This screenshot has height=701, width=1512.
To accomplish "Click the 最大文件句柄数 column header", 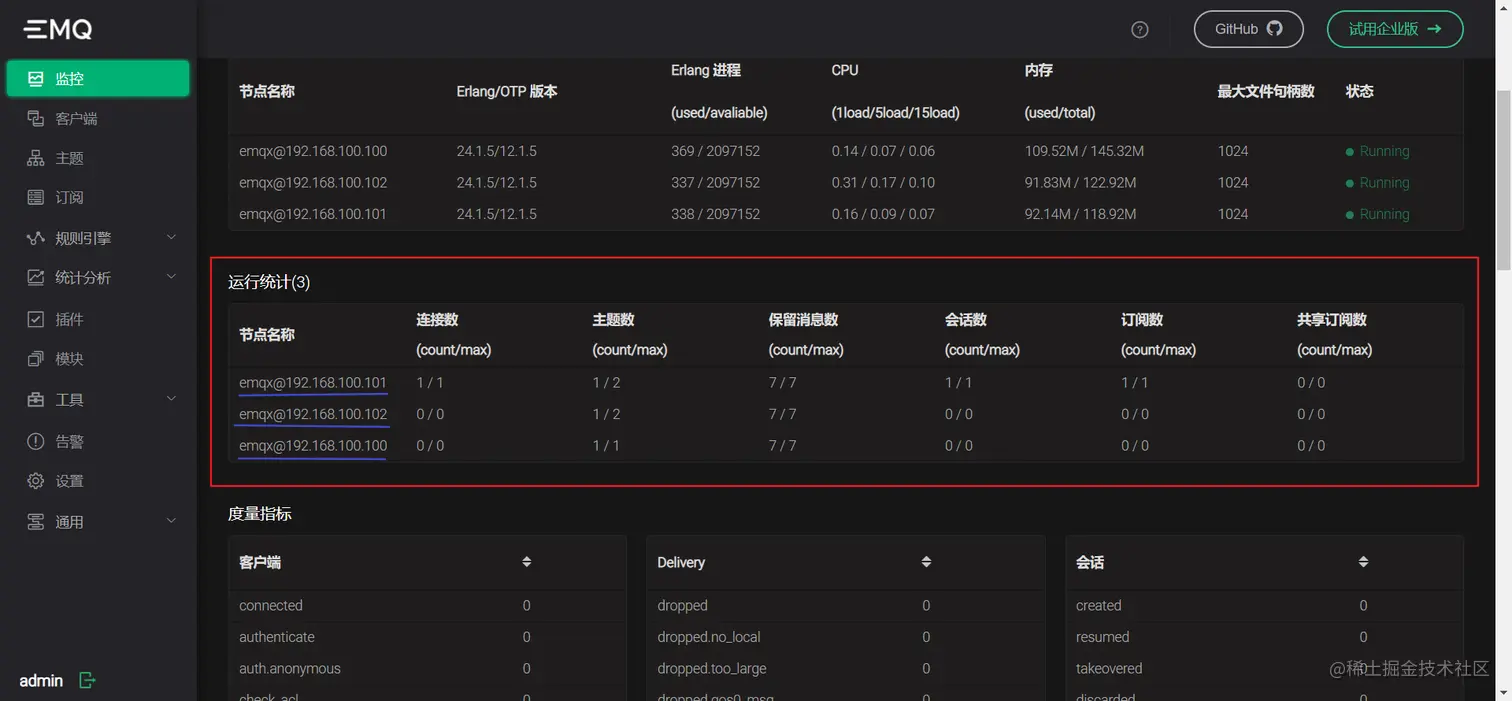I will point(1266,91).
